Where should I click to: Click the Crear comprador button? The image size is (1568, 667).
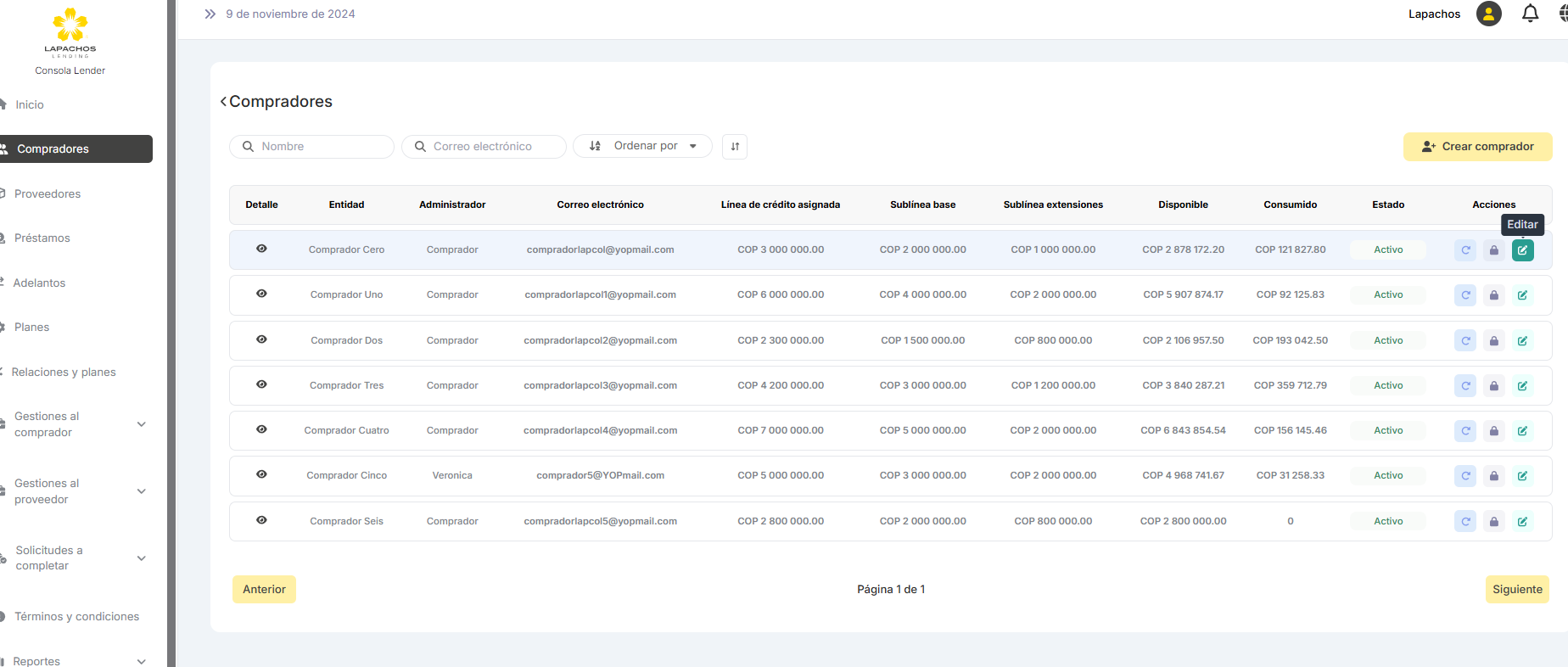pos(1477,147)
